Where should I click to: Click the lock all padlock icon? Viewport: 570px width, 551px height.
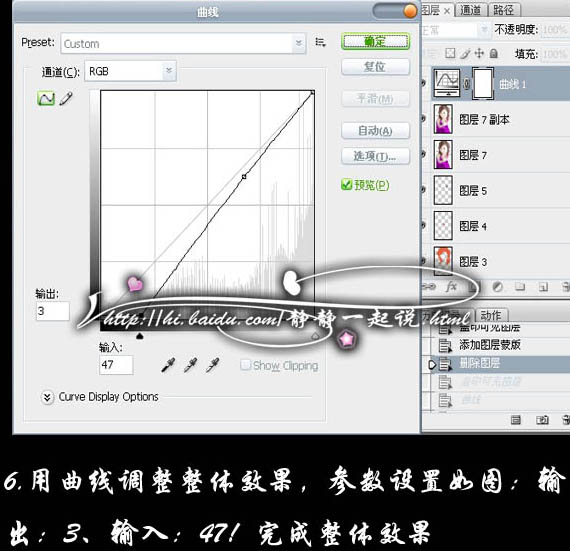pyautogui.click(x=494, y=54)
